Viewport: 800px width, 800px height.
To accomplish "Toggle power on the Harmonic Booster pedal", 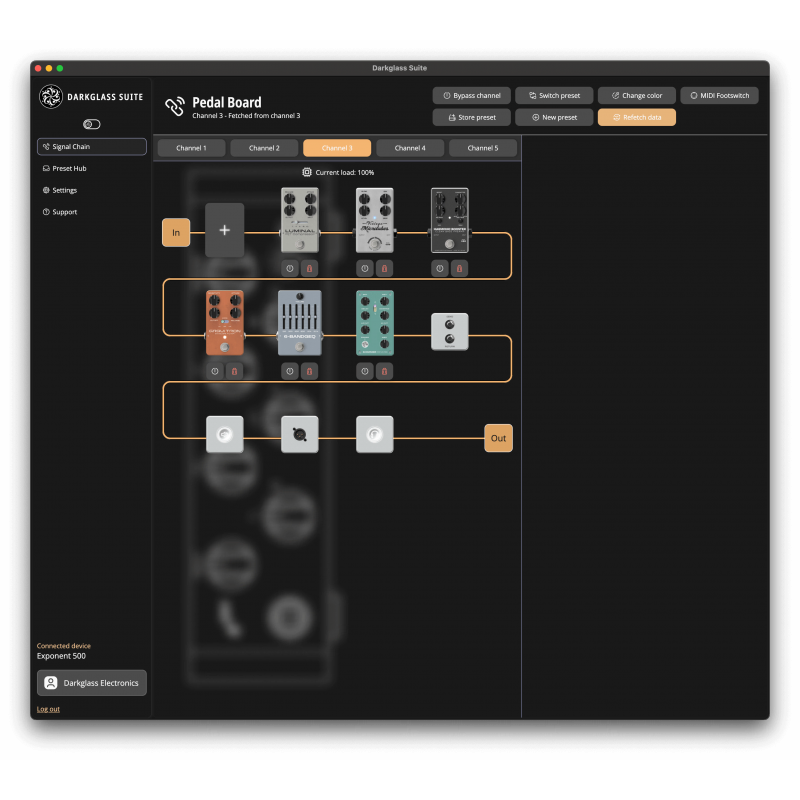I will click(x=440, y=268).
